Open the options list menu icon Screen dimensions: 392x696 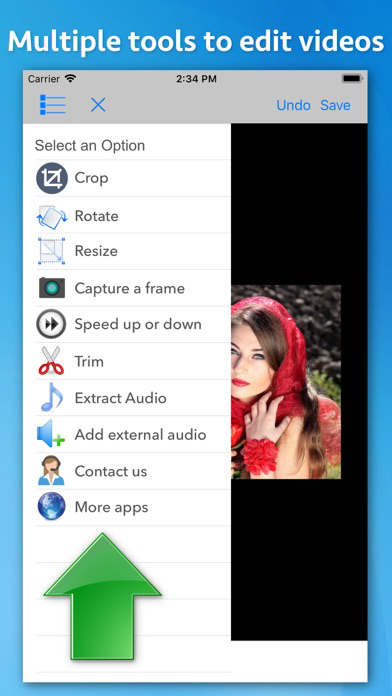52,105
